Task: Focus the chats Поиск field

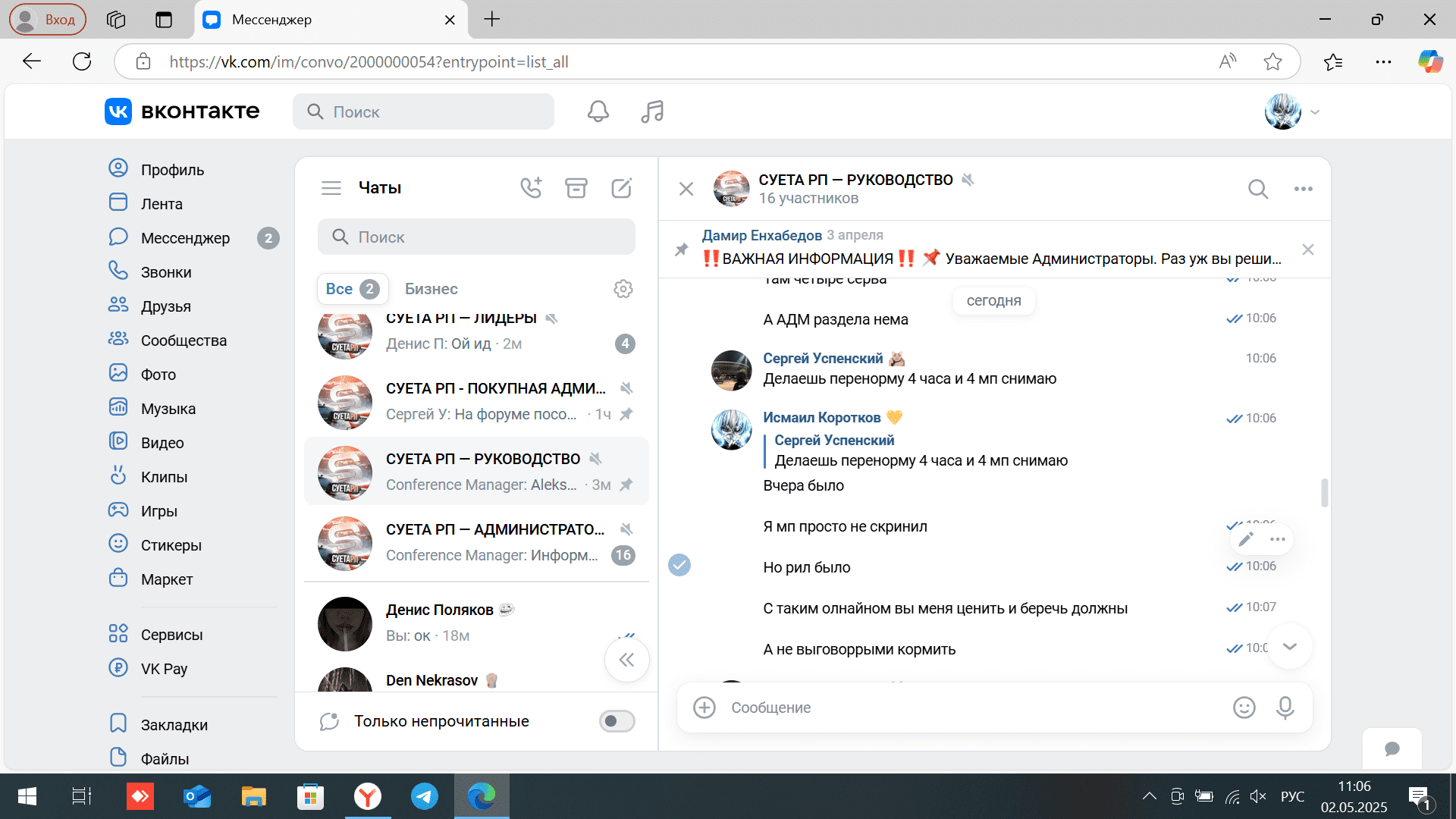Action: (x=476, y=237)
